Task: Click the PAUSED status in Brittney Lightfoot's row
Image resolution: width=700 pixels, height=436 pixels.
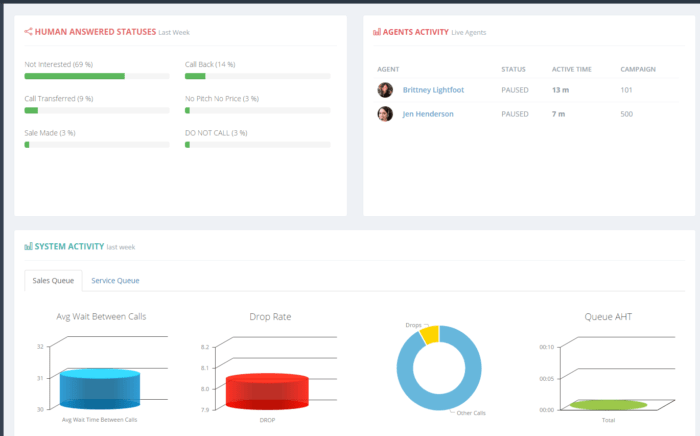Action: (x=515, y=90)
